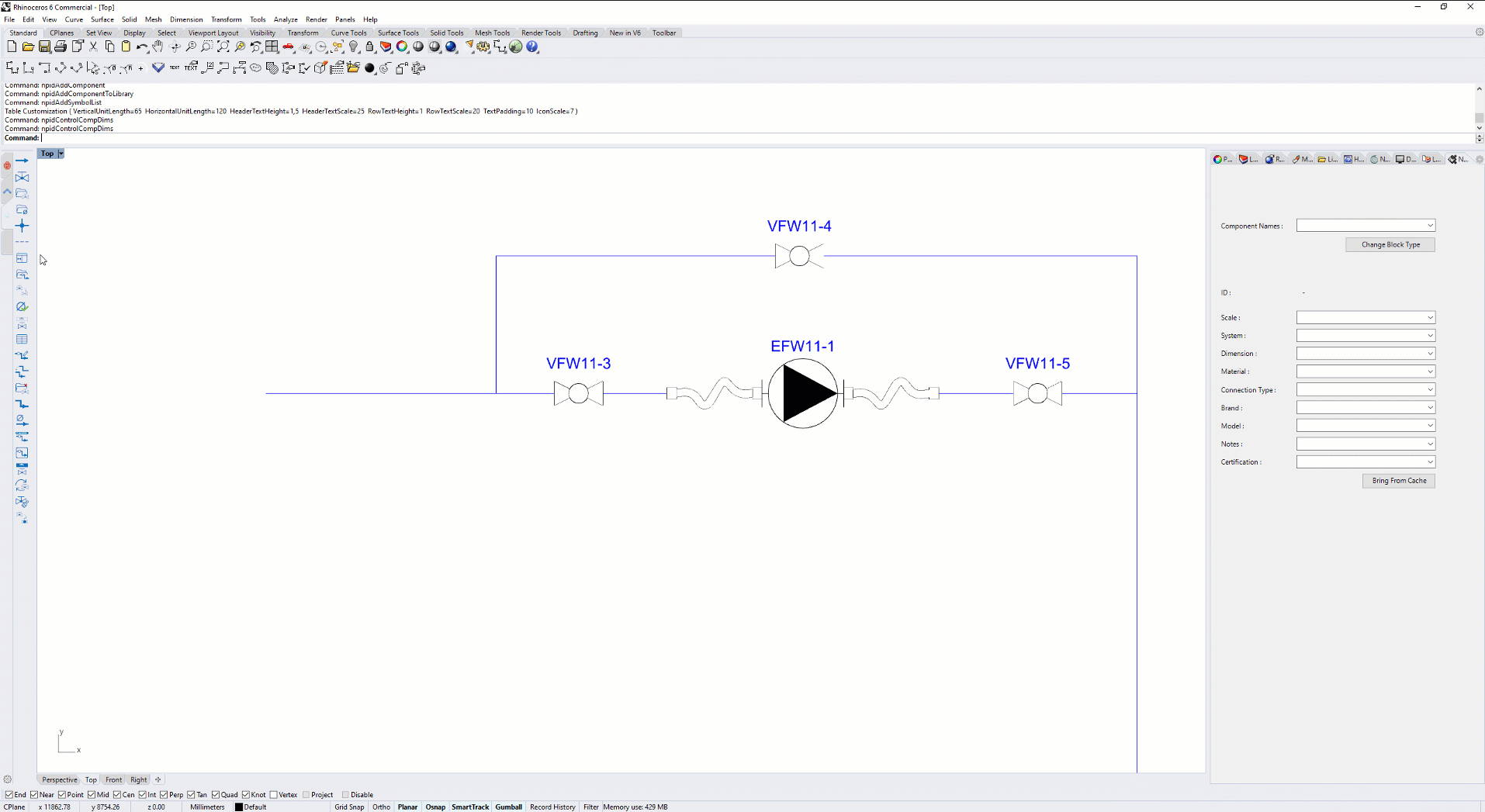Toggle the Quad osnap checkbox
Viewport: 1485px width, 812px height.
point(216,794)
